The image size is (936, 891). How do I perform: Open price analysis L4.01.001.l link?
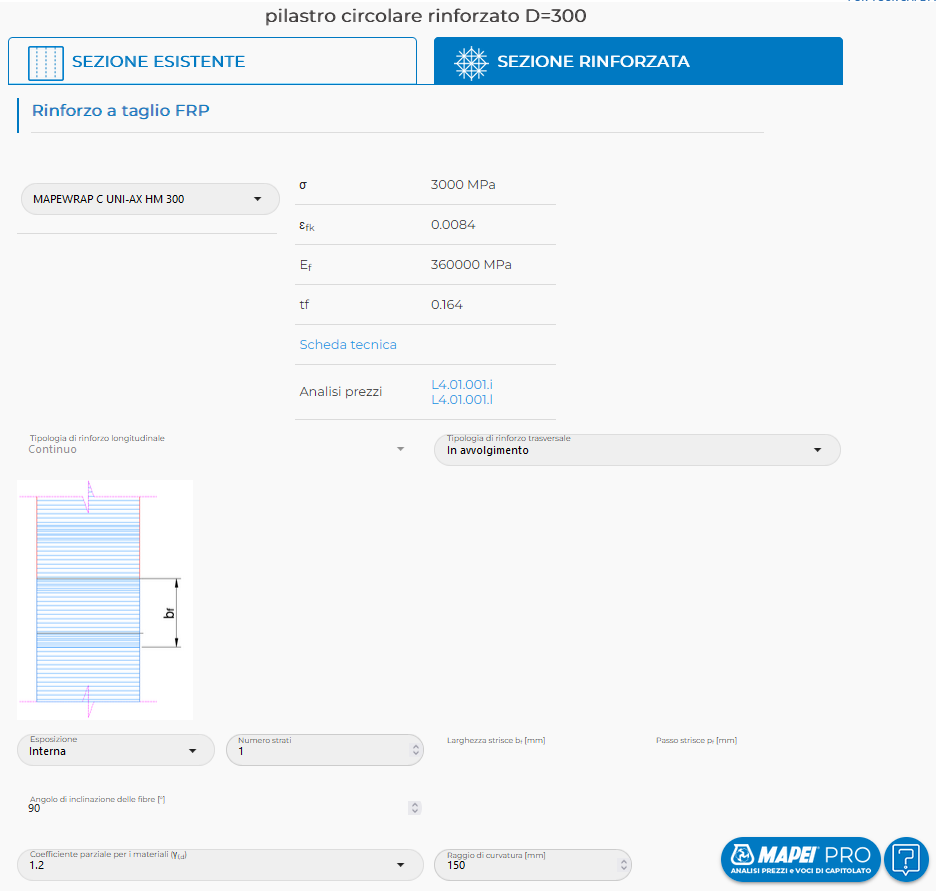point(462,400)
